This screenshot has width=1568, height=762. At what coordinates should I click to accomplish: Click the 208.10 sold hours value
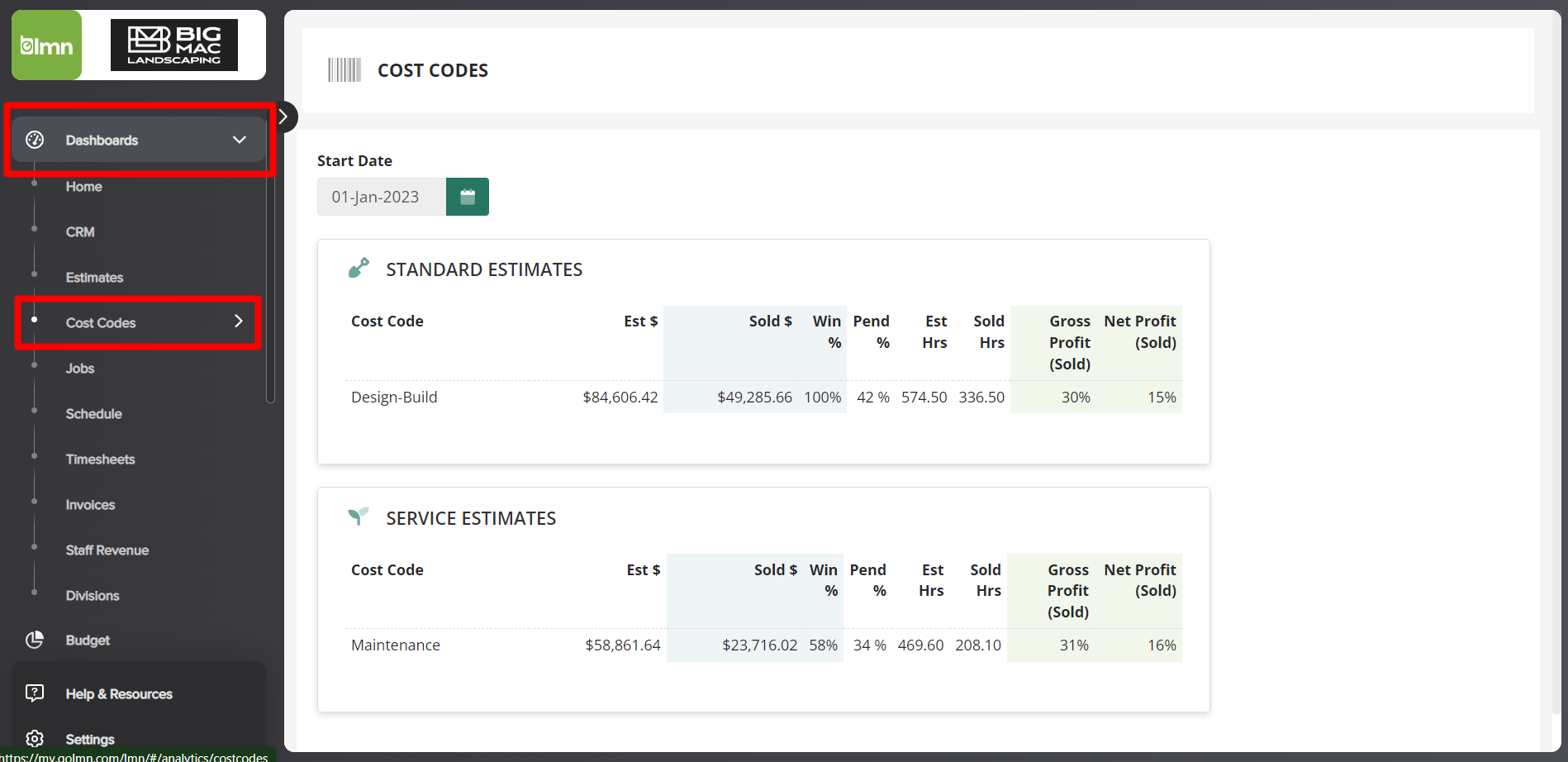click(978, 645)
